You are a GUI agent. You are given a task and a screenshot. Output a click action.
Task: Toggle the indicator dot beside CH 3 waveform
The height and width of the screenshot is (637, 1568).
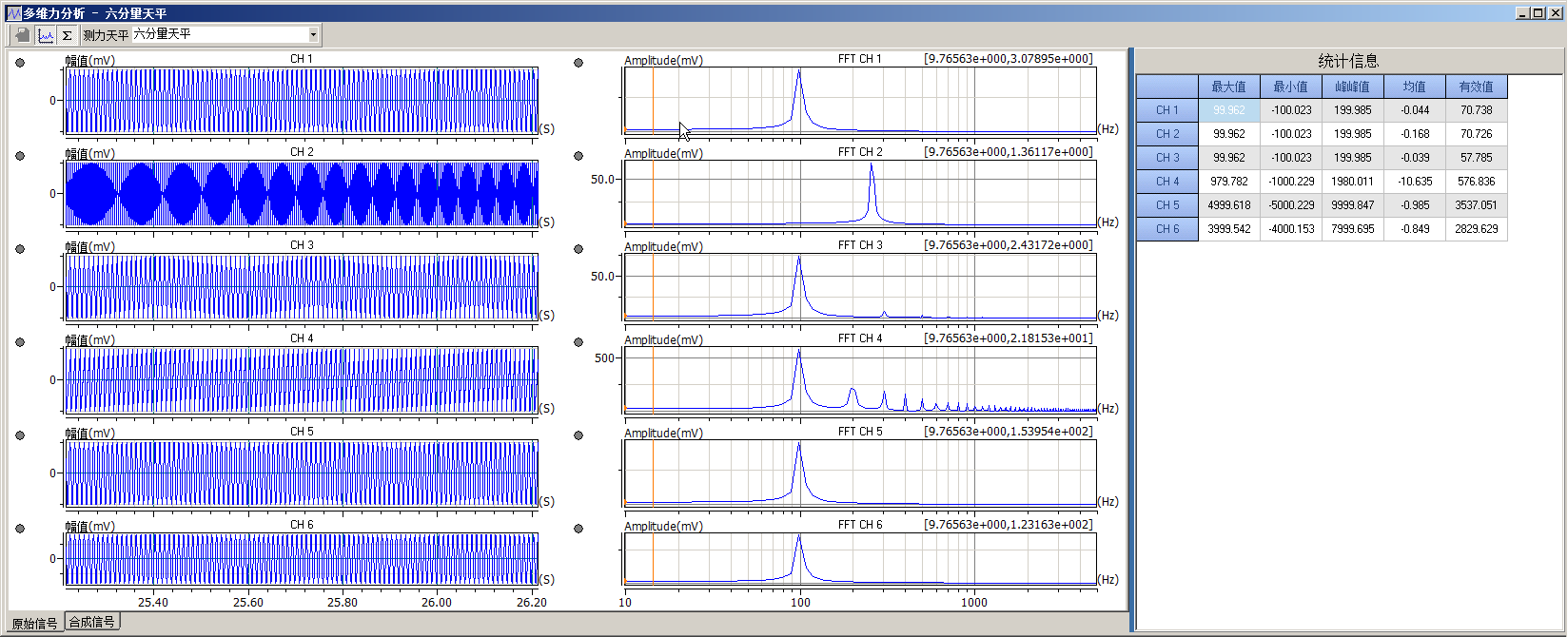click(20, 249)
